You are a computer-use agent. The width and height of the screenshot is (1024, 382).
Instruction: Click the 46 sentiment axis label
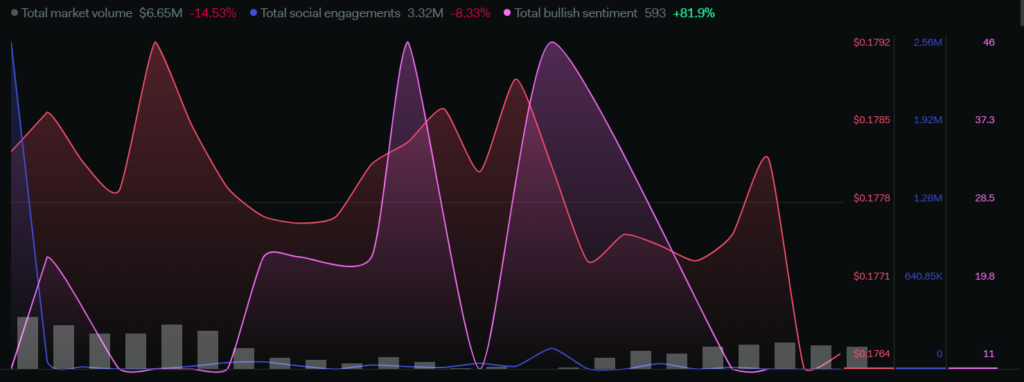pos(989,42)
